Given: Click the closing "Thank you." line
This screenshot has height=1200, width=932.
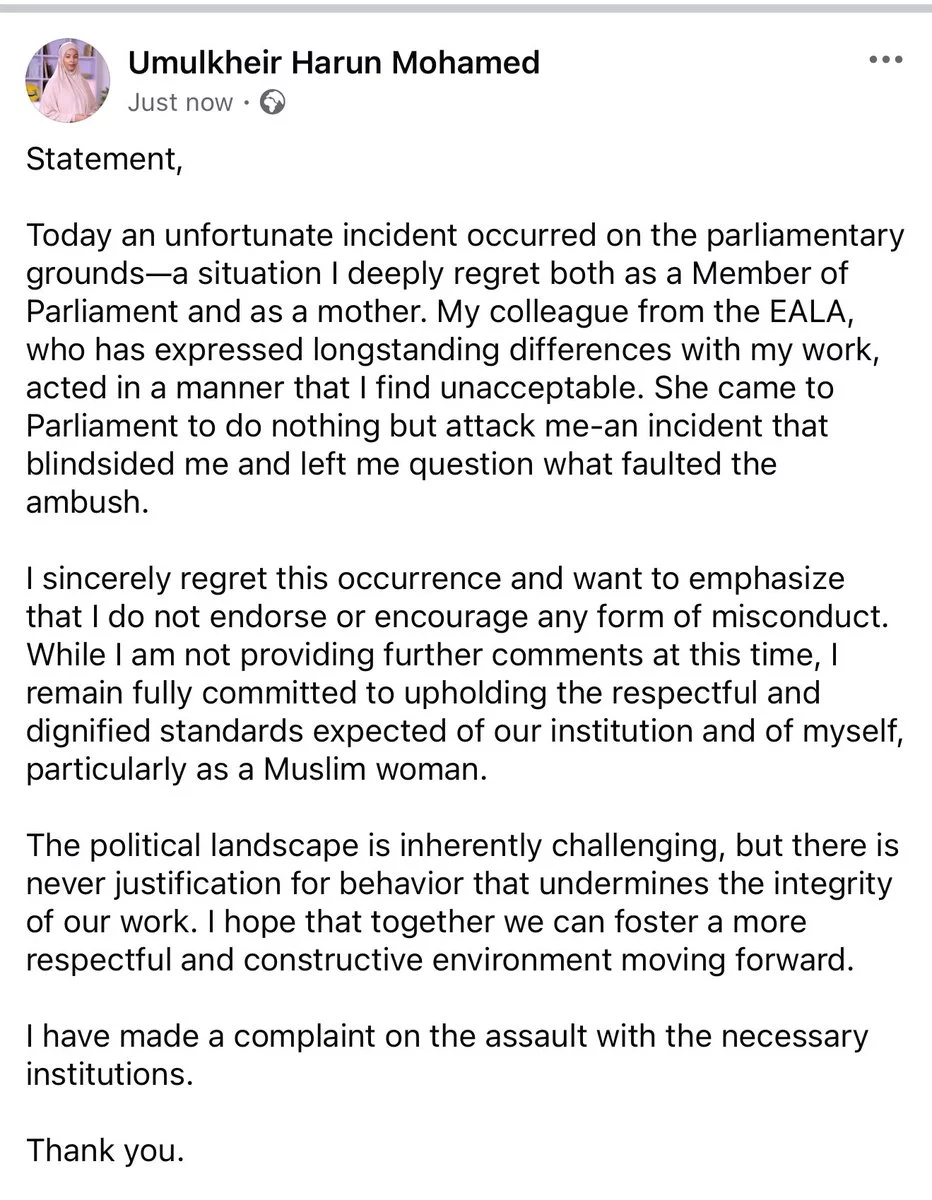Looking at the screenshot, I should pos(105,1149).
